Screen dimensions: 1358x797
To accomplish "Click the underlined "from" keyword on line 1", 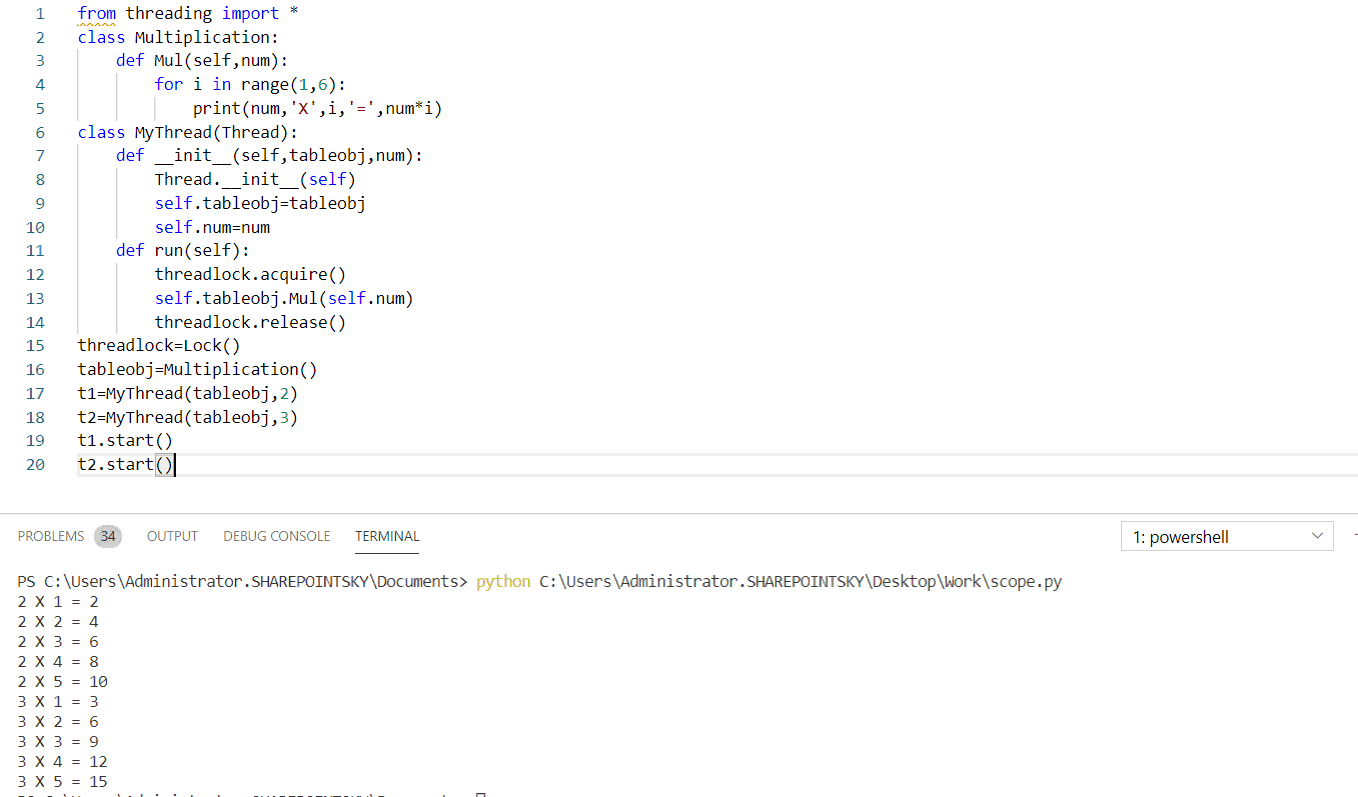I will [x=96, y=12].
